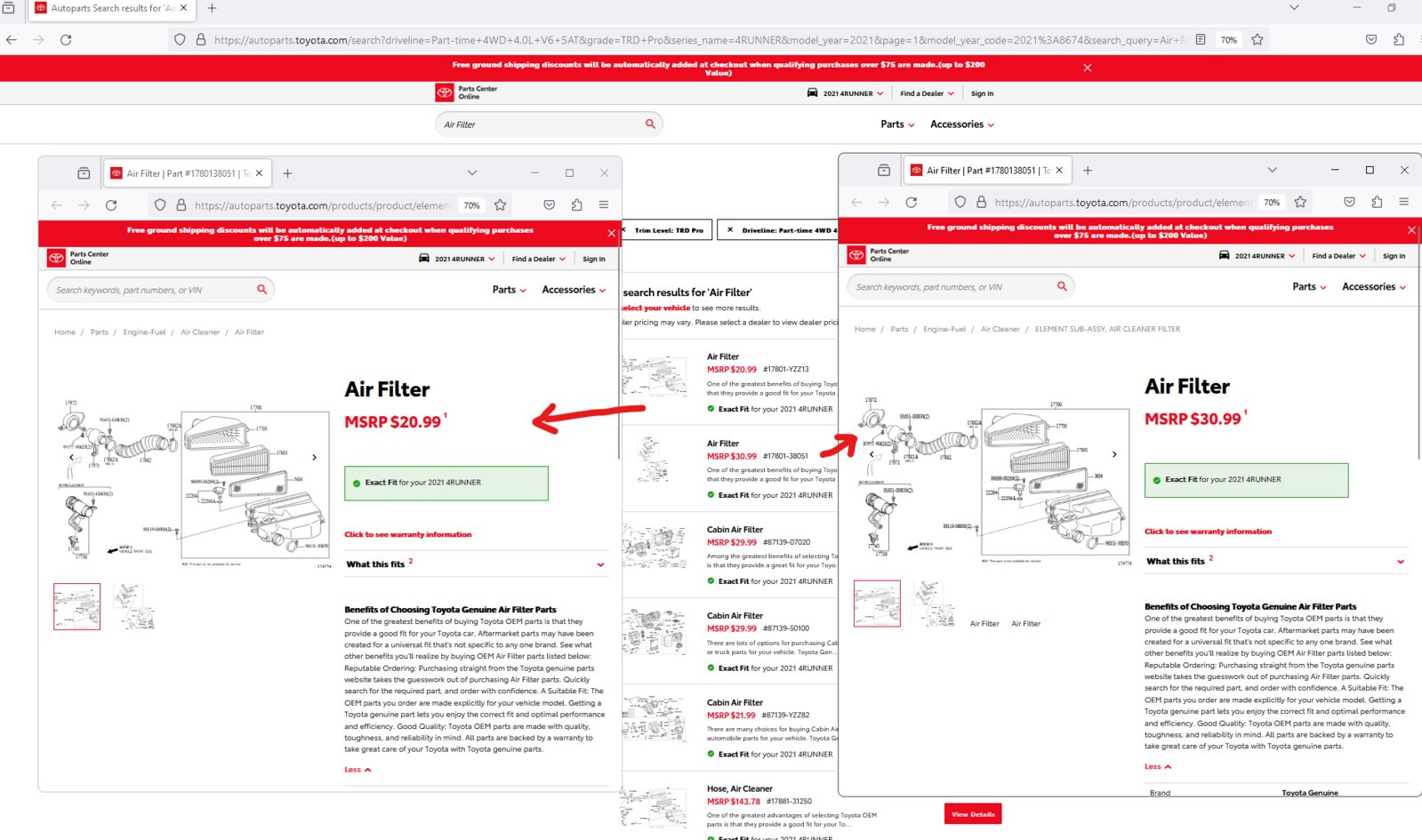Click the shield tracking-protection icon in the background window
The image size is (1422, 840).
[x=180, y=40]
